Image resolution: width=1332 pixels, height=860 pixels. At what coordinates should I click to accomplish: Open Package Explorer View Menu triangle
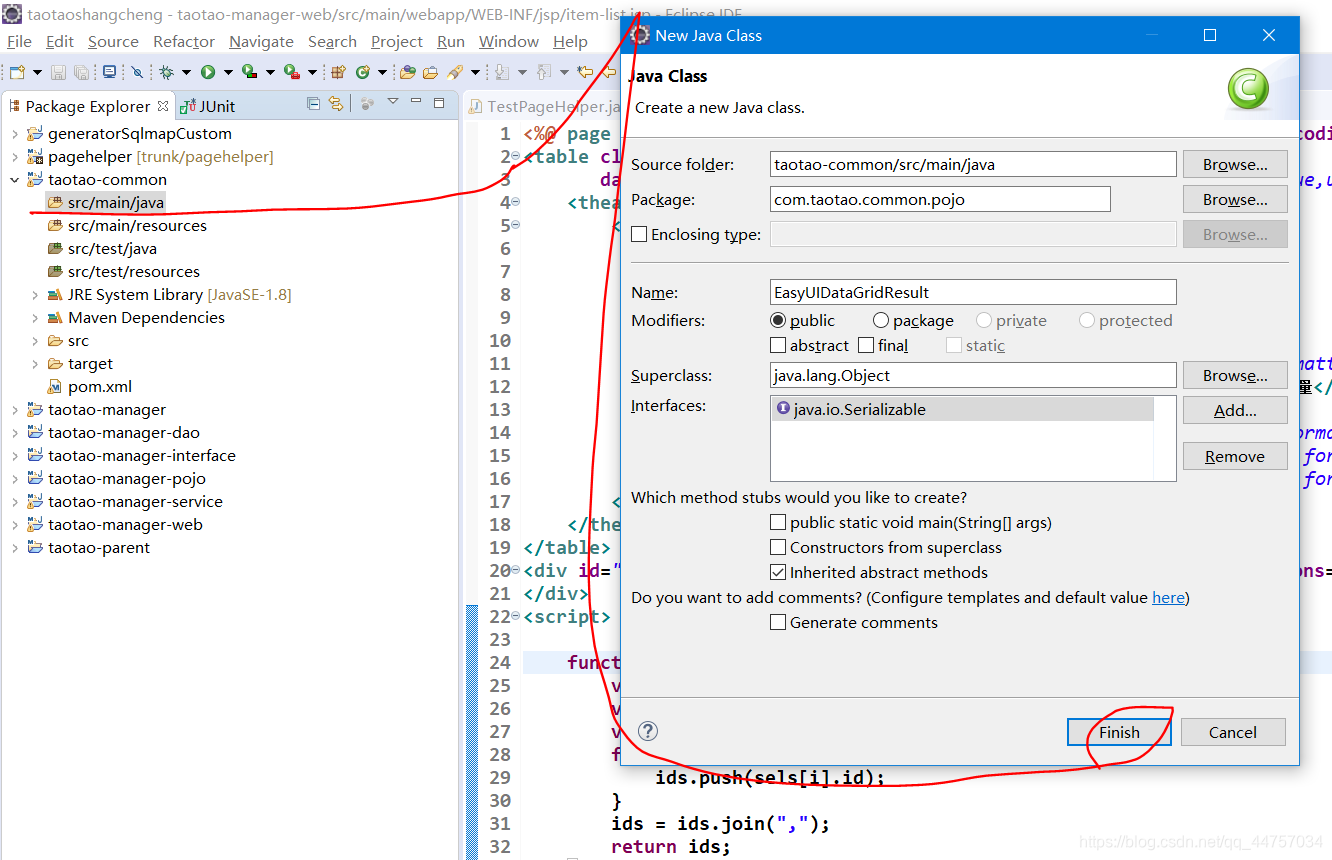pyautogui.click(x=393, y=101)
